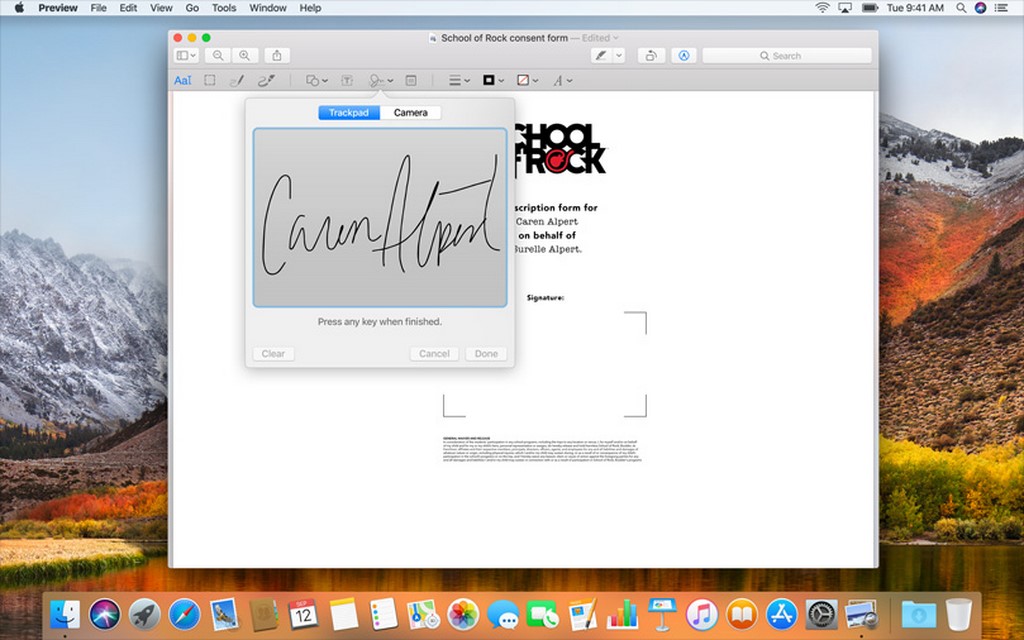The image size is (1024, 640).
Task: Open Maps from the Dock
Action: tap(423, 615)
